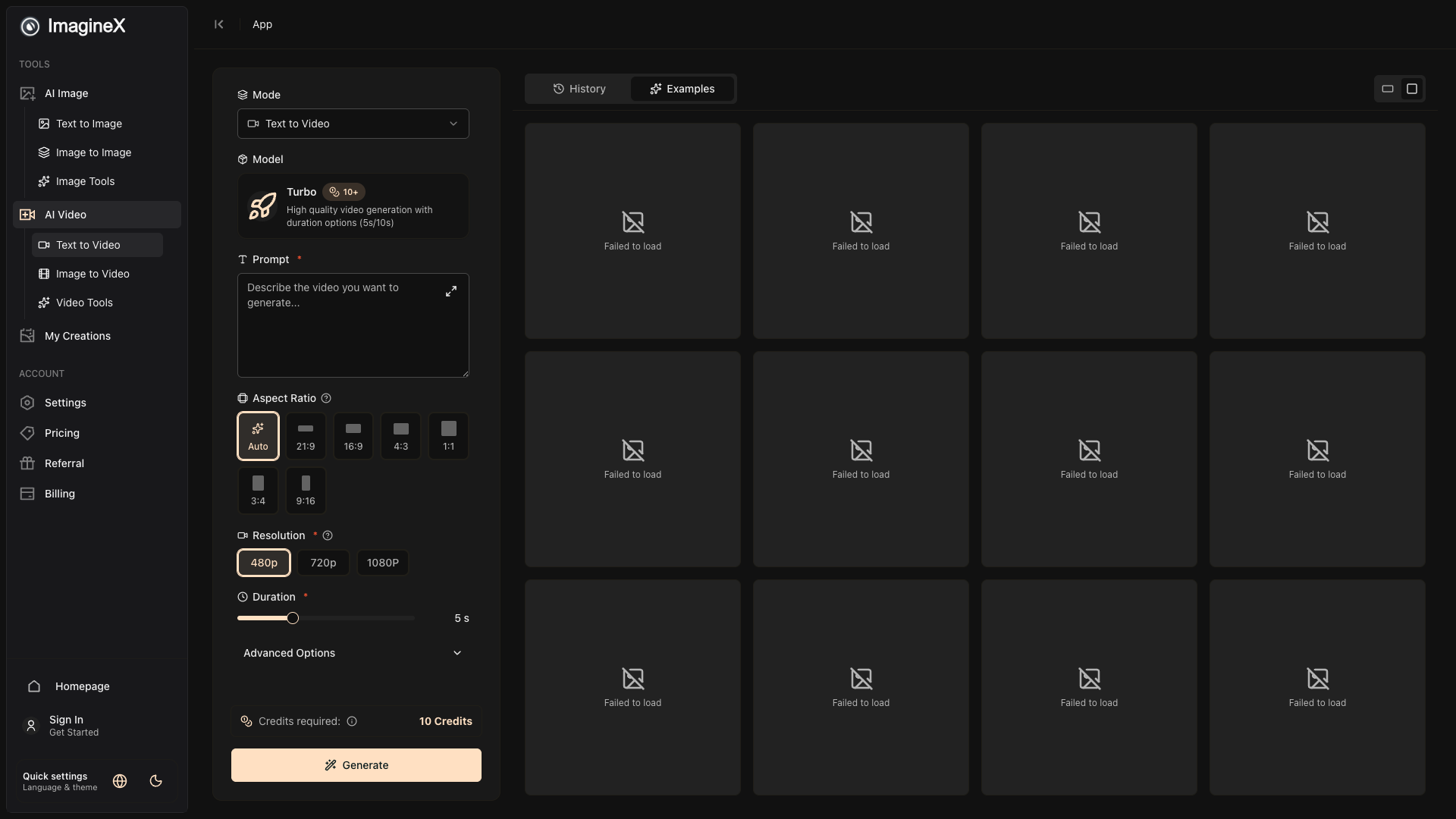
Task: Click the 5 s duration value
Action: (462, 618)
